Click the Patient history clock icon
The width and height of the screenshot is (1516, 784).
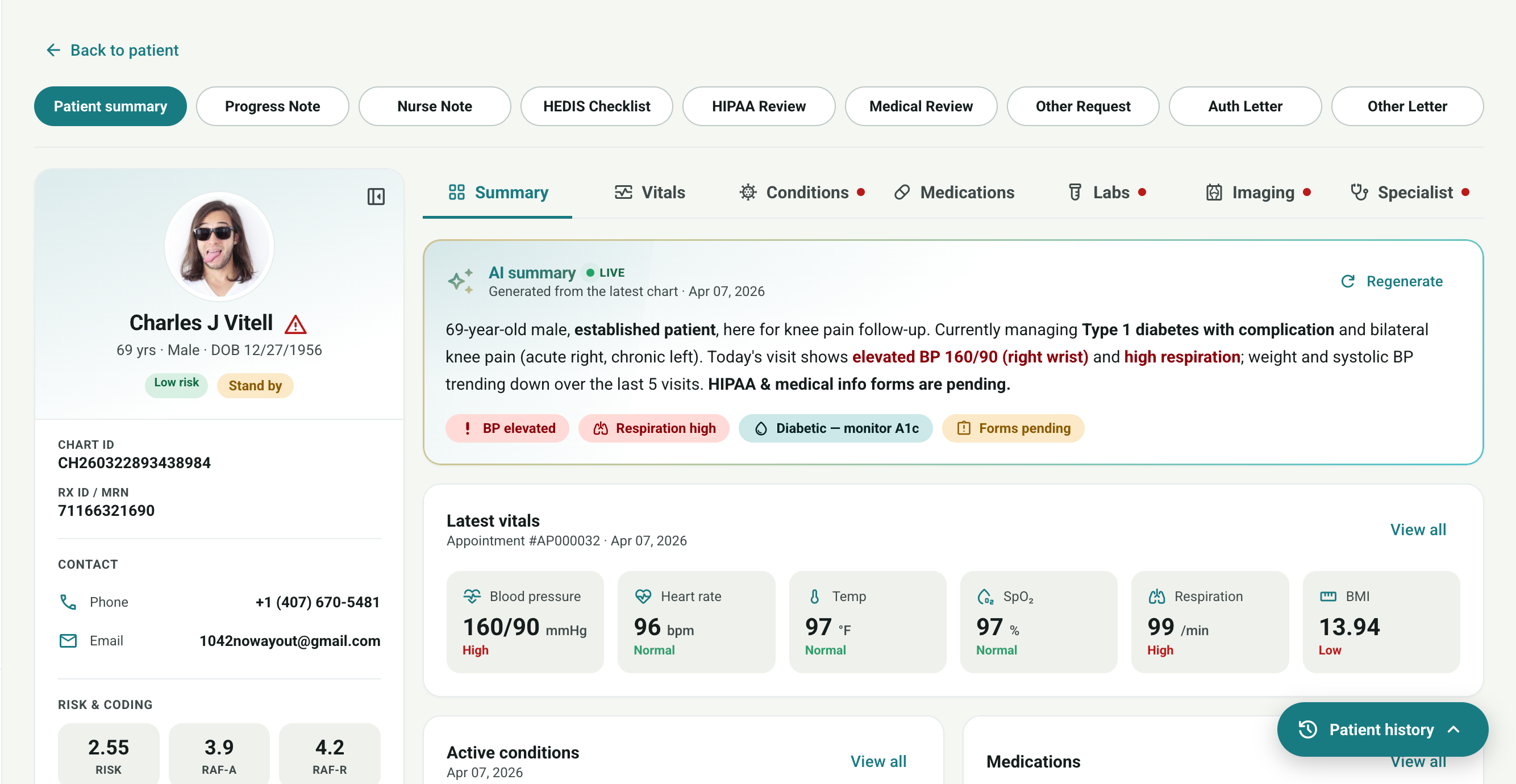1307,729
